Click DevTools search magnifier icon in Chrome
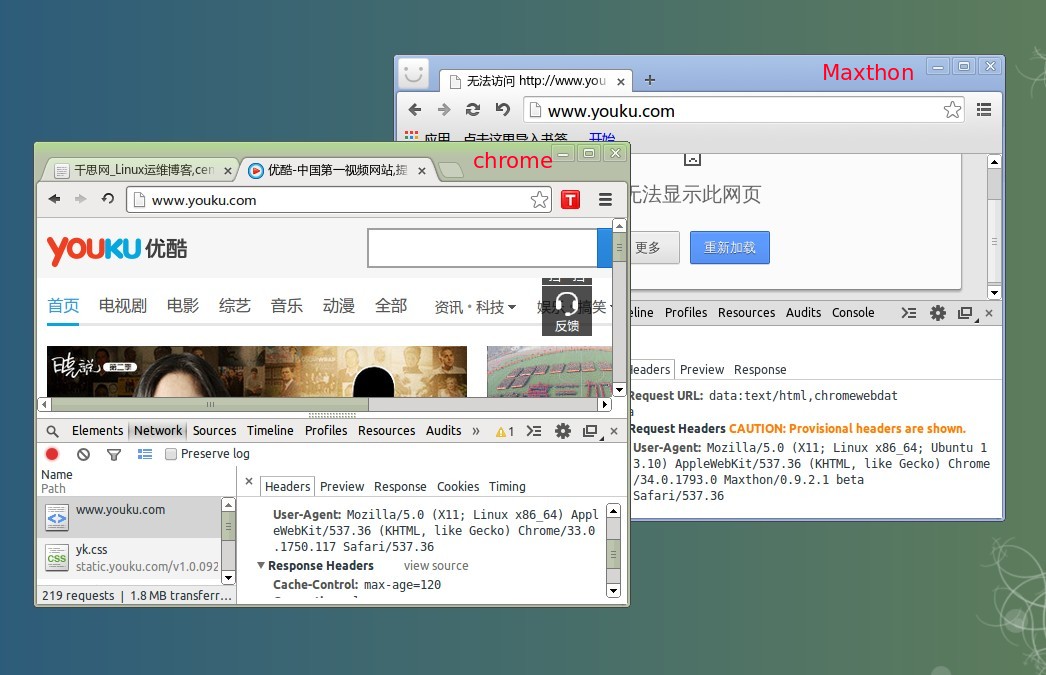Viewport: 1046px width, 675px height. (x=53, y=432)
